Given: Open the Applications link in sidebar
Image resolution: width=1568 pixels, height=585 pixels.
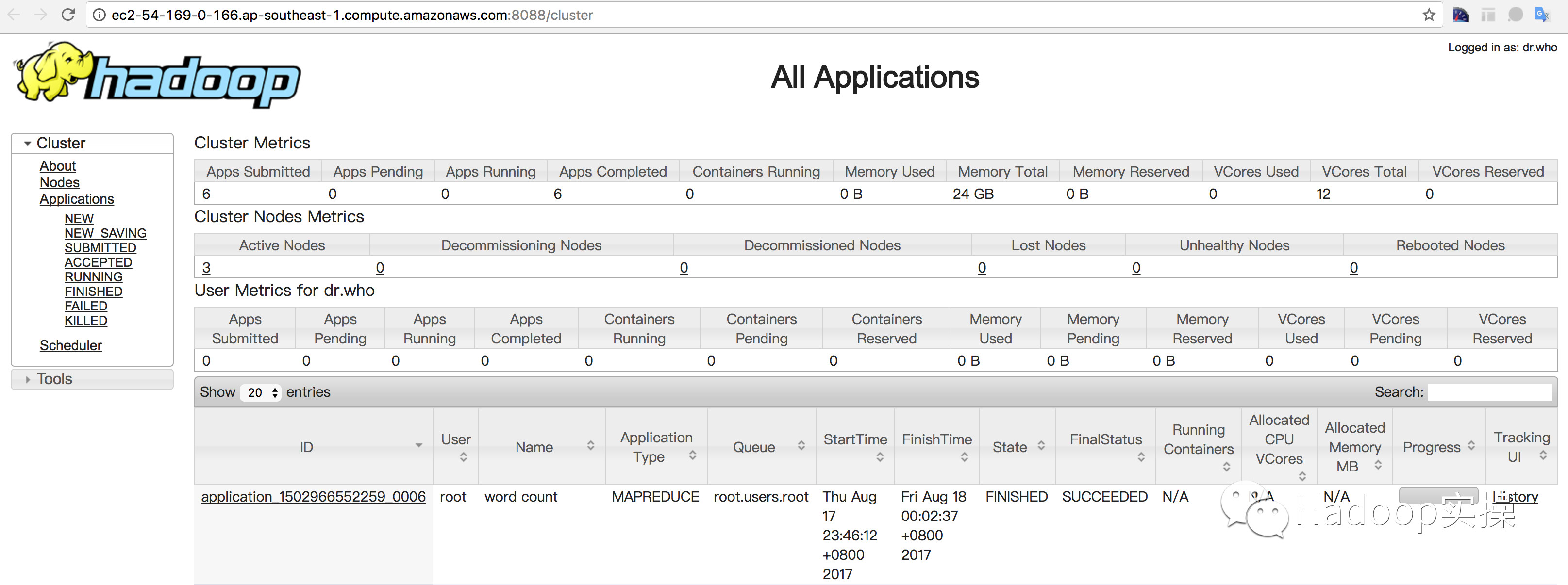Looking at the screenshot, I should tap(77, 199).
